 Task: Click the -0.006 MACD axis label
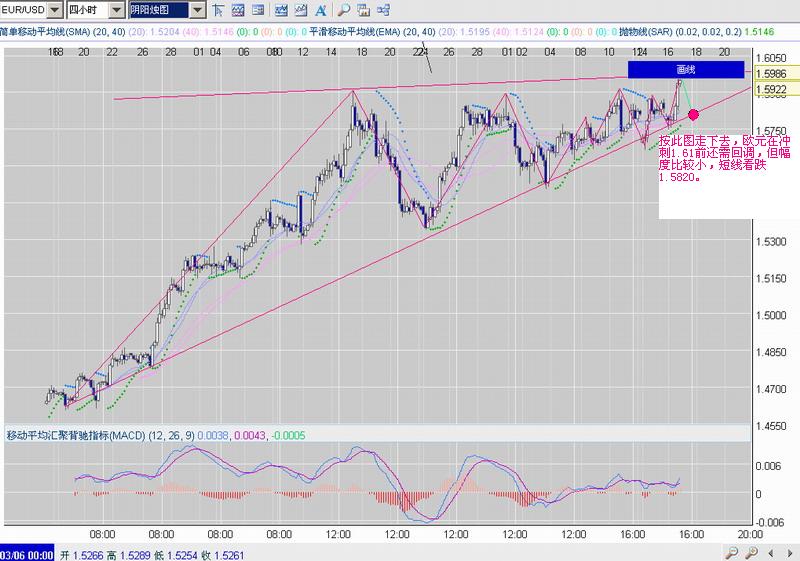tap(768, 522)
